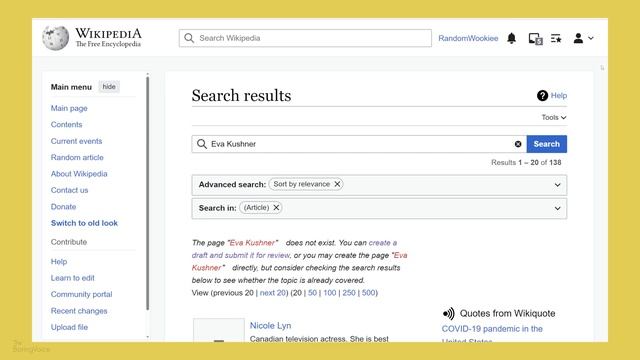Show 250 results per page

click(x=349, y=293)
